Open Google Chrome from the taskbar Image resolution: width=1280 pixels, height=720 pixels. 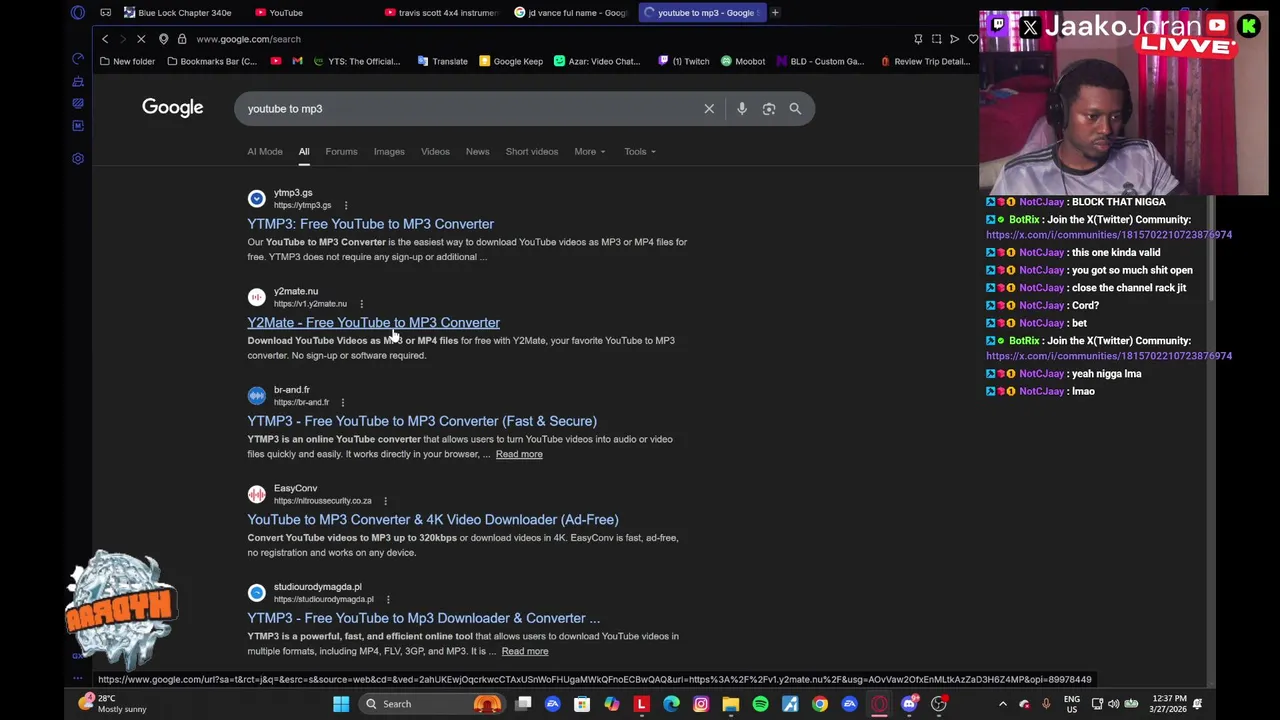pos(820,704)
